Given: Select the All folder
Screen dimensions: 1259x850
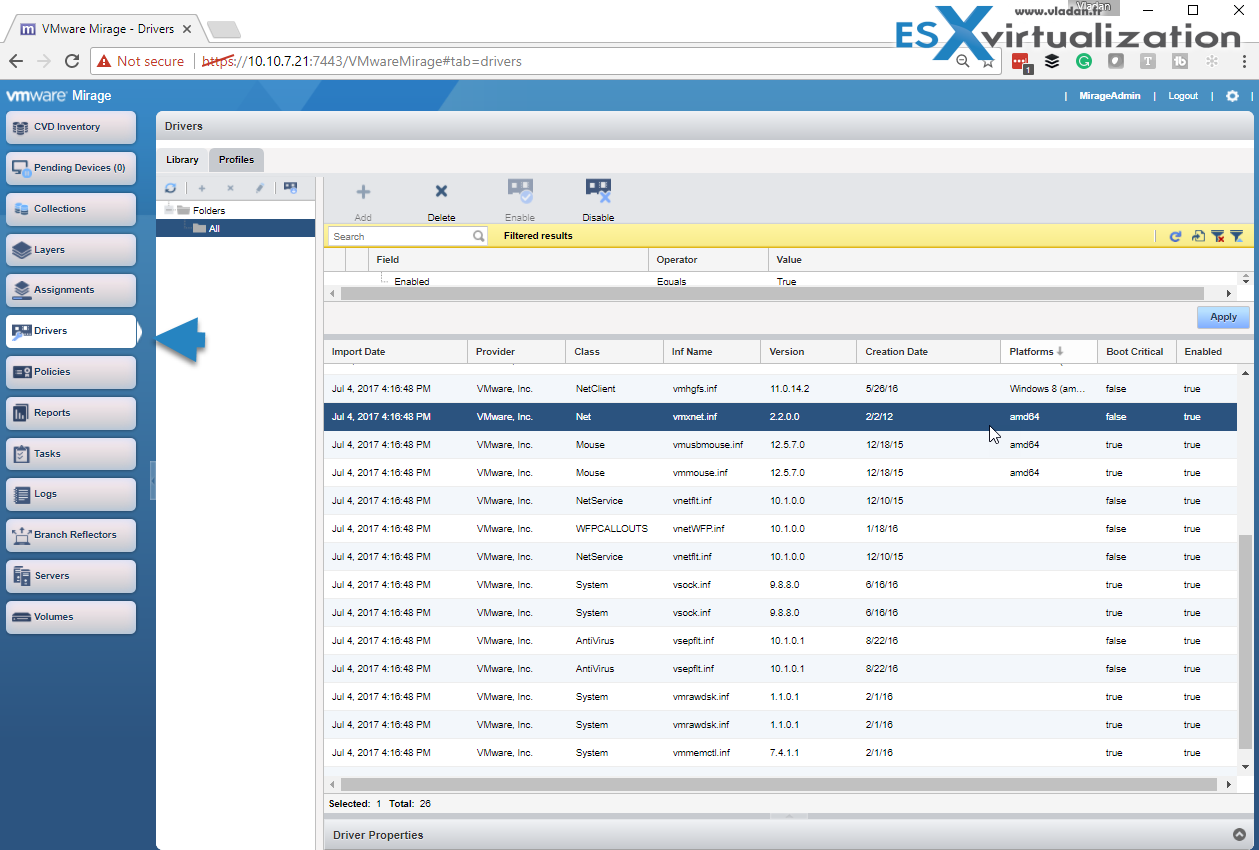Looking at the screenshot, I should point(236,228).
